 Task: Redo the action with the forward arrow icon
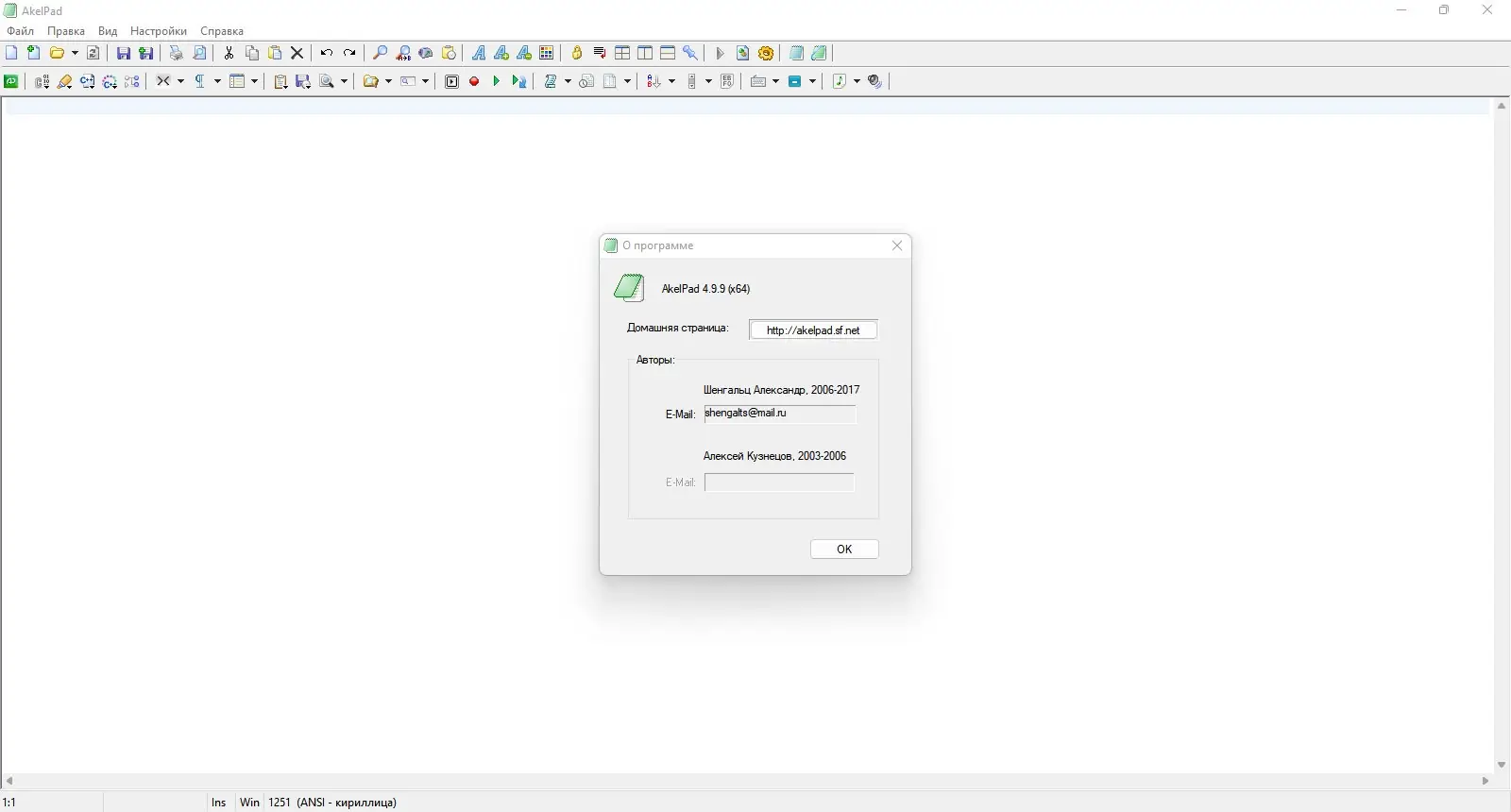coord(349,53)
